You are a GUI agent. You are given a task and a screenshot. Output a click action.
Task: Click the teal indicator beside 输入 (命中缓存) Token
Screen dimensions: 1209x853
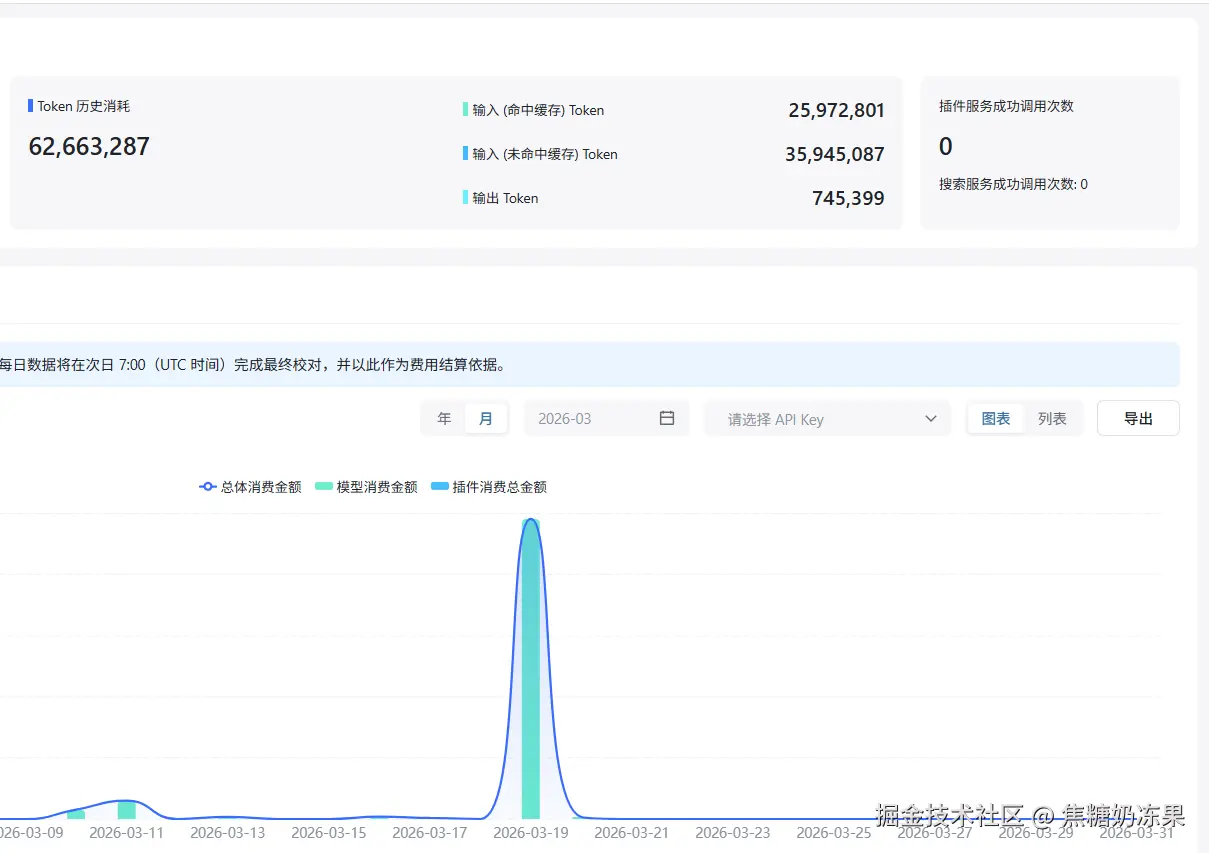[x=464, y=110]
